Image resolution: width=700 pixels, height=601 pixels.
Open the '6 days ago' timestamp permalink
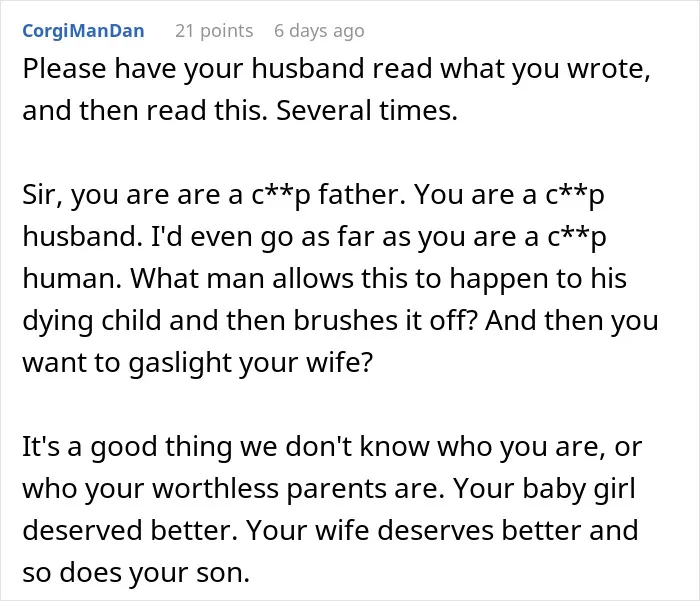(319, 31)
